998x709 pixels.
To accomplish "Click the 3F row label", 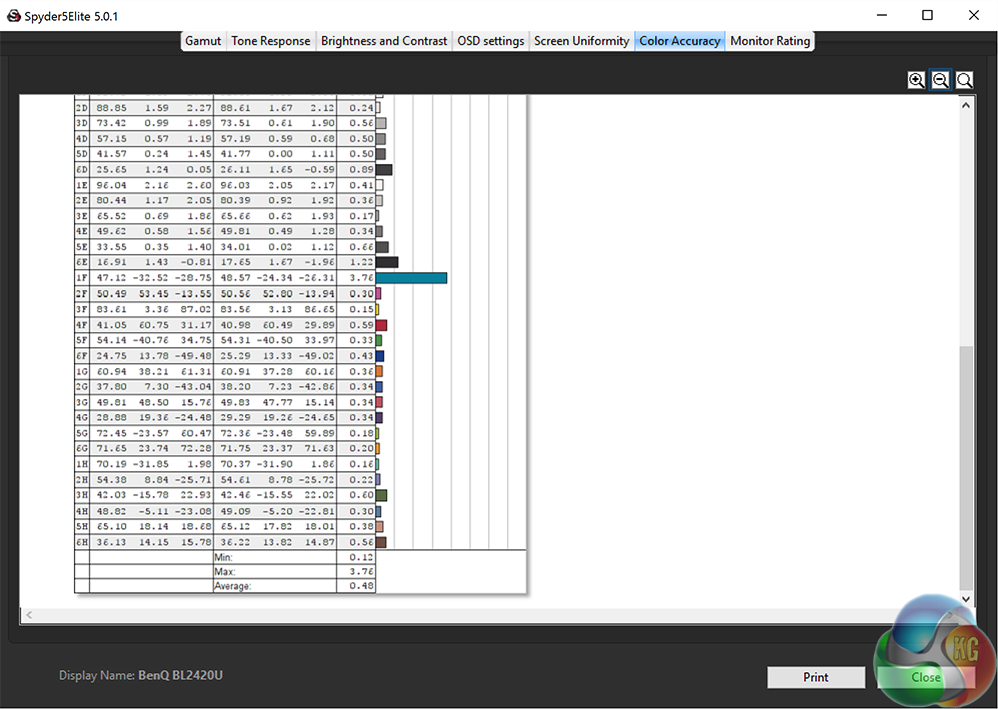I will (x=81, y=309).
